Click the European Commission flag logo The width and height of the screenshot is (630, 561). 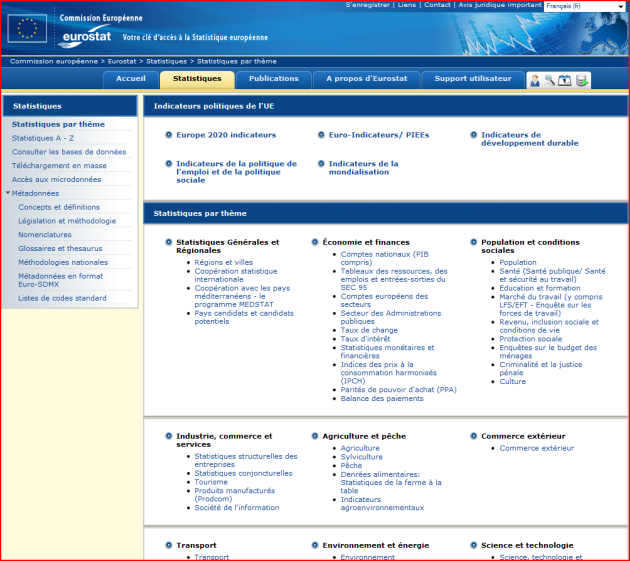(x=27, y=28)
